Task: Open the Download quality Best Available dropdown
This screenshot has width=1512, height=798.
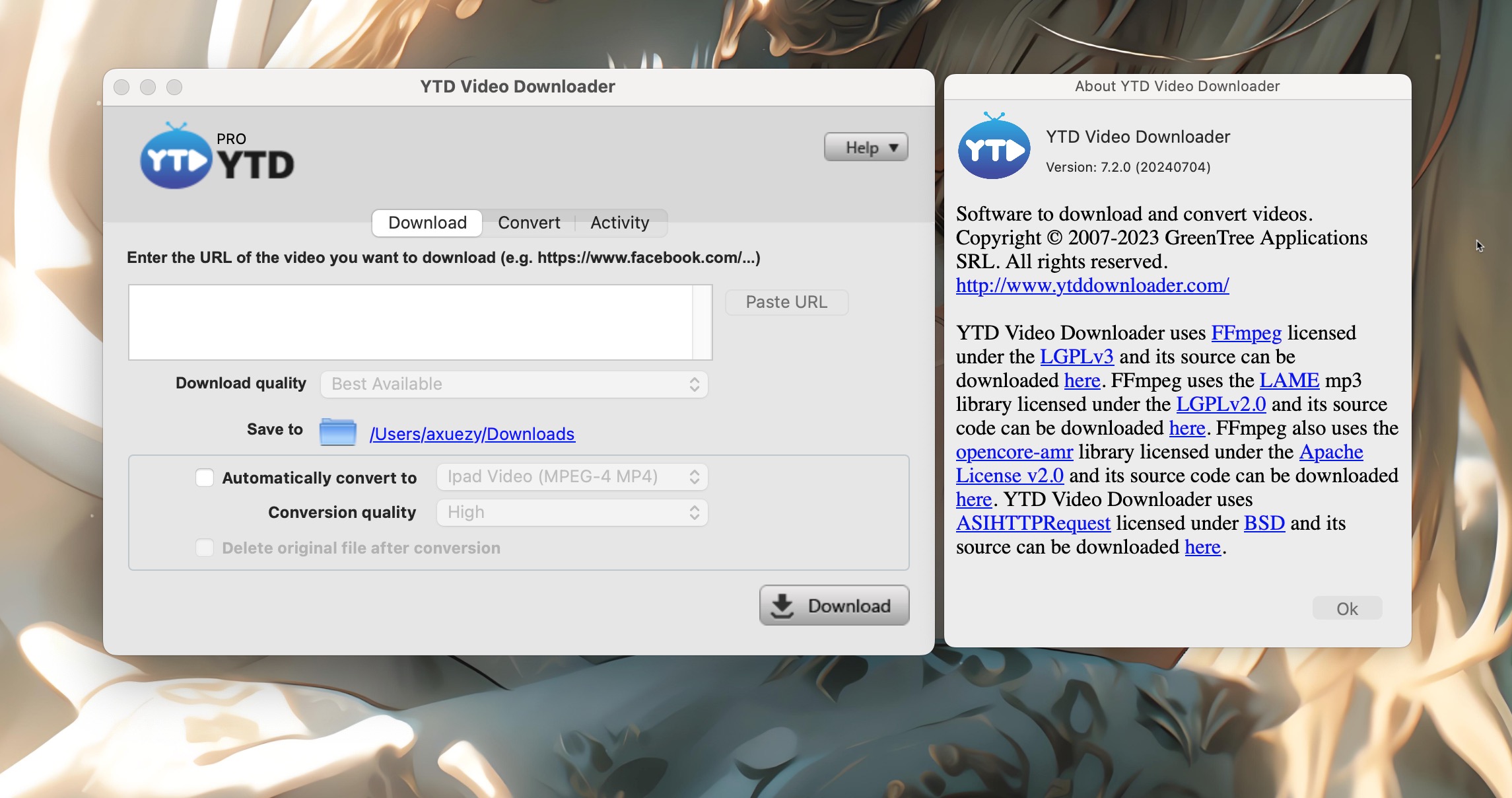Action: pyautogui.click(x=514, y=384)
